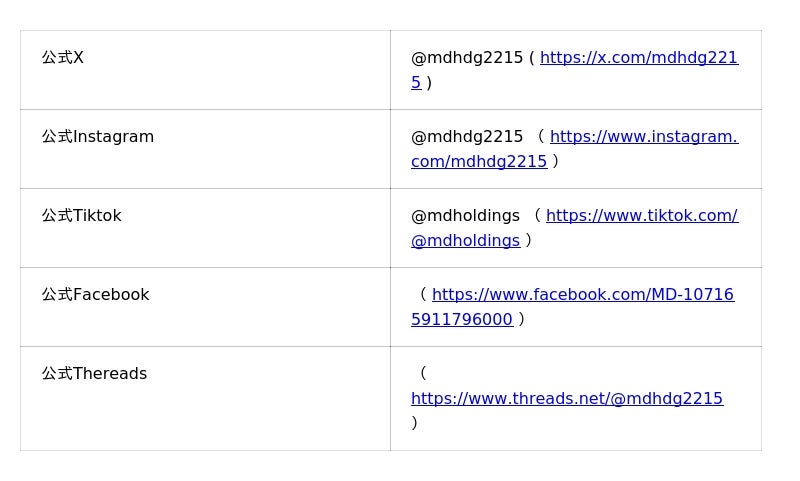Click closing parenthesis after Facebook link
This screenshot has width=800, height=481.
(x=521, y=320)
